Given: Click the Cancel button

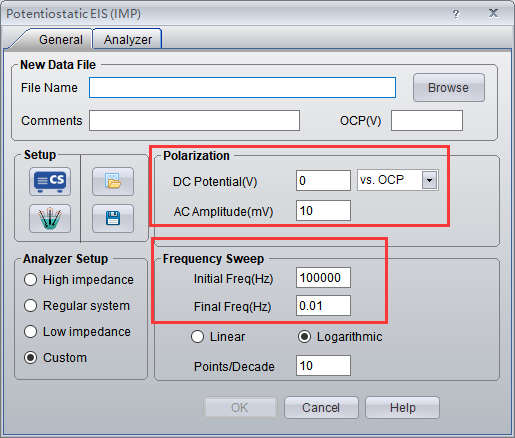Looking at the screenshot, I should tap(321, 408).
